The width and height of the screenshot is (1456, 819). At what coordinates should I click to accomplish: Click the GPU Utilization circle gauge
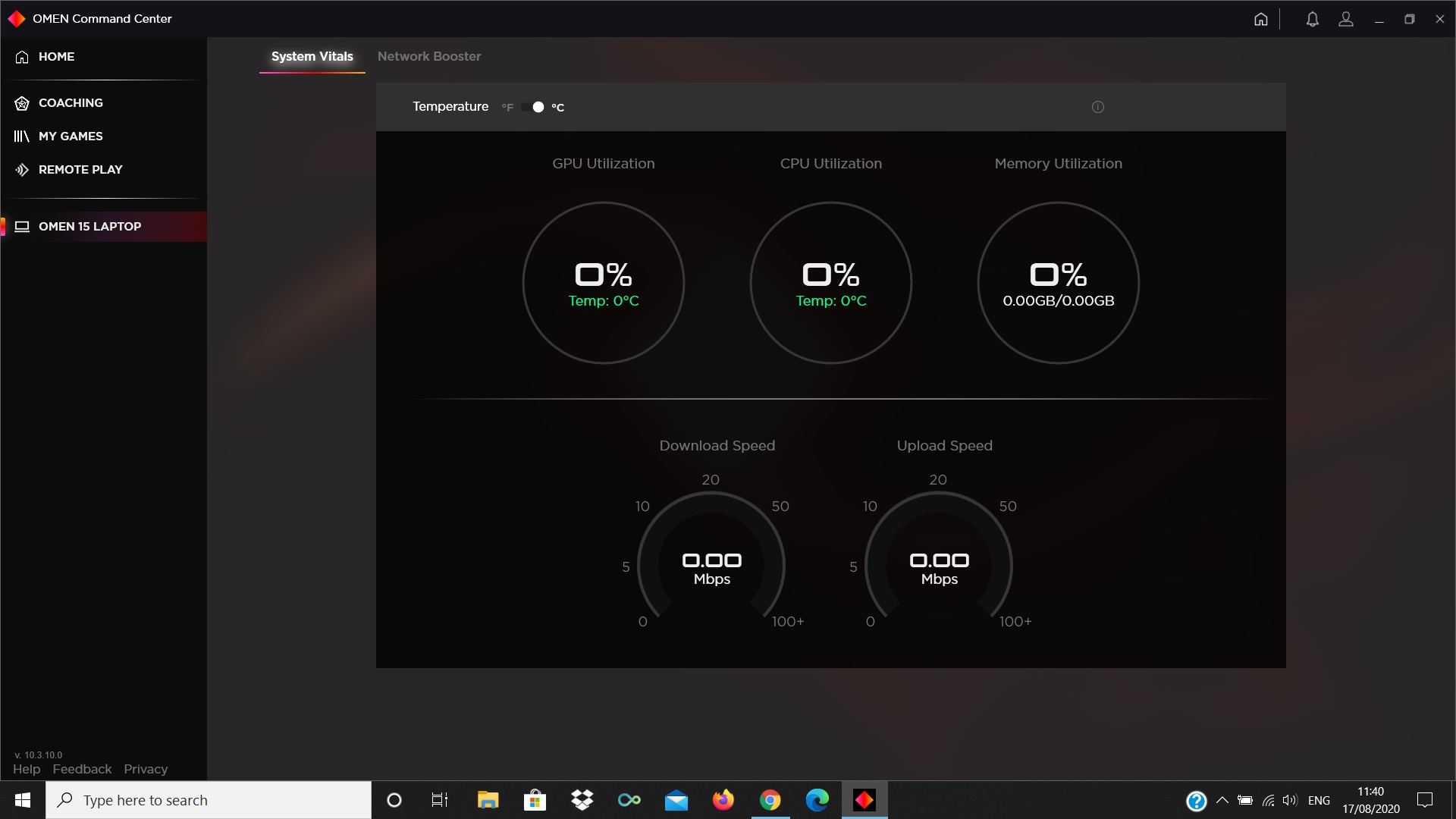point(603,282)
